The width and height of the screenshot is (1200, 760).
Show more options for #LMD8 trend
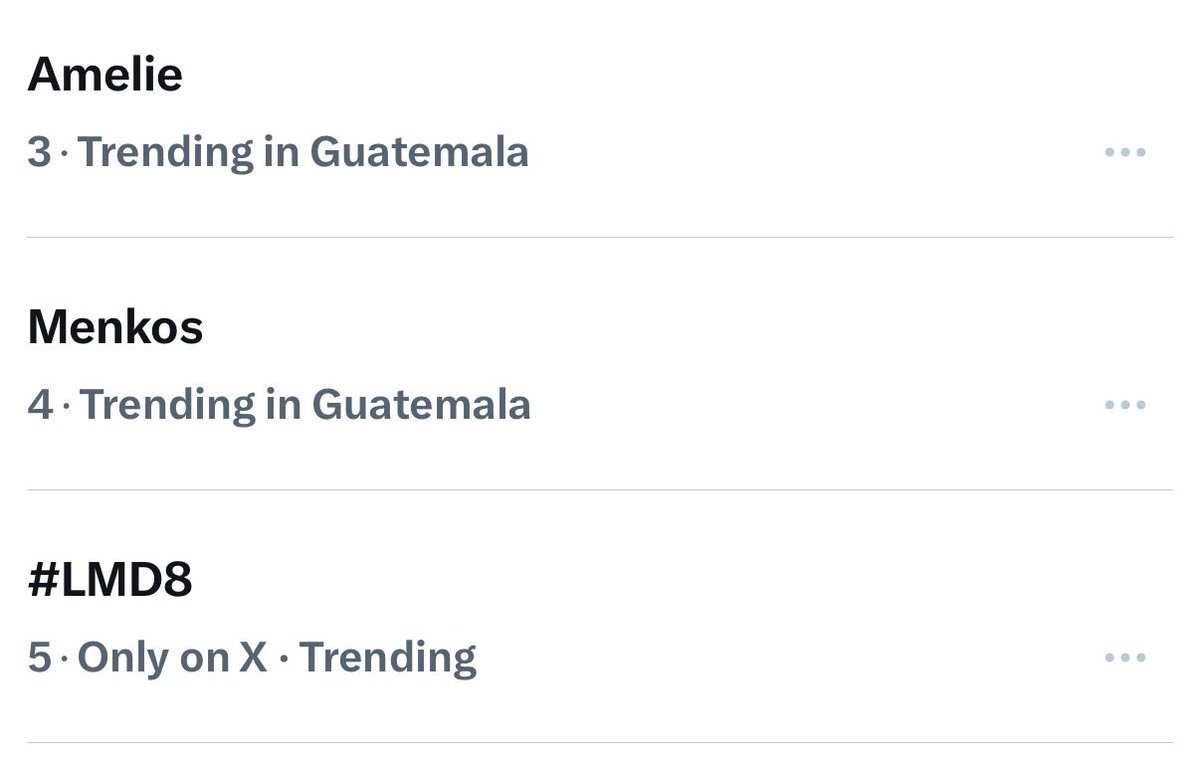coord(1125,658)
